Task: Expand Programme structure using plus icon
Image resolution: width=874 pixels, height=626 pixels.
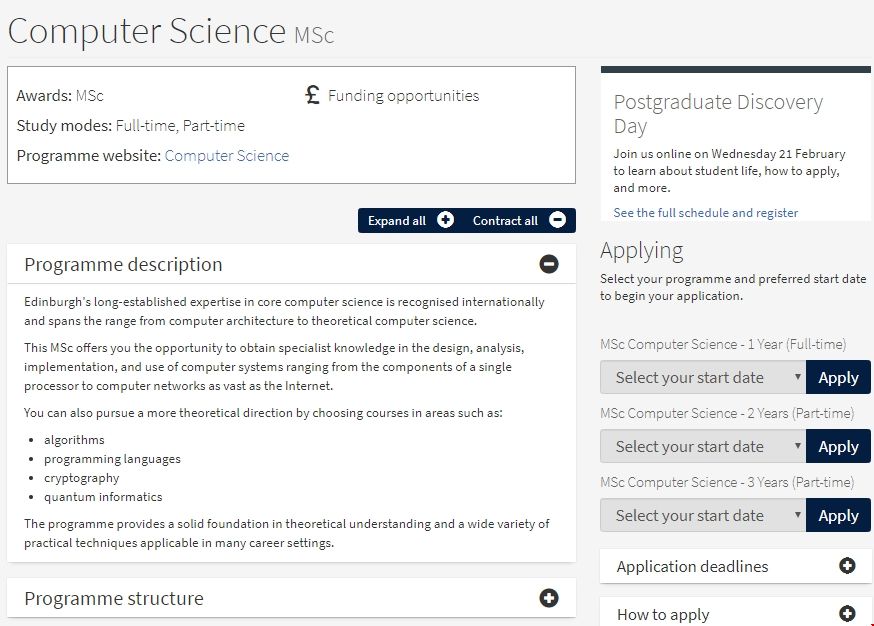Action: [549, 598]
